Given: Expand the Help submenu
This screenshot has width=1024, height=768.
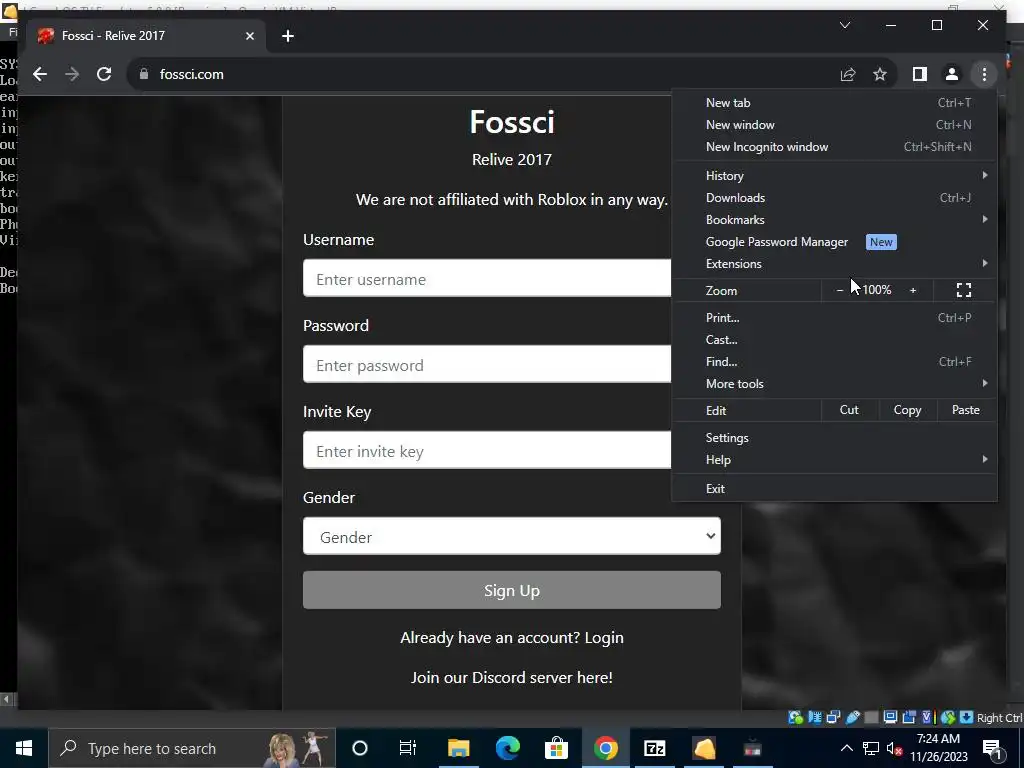Looking at the screenshot, I should click(835, 460).
